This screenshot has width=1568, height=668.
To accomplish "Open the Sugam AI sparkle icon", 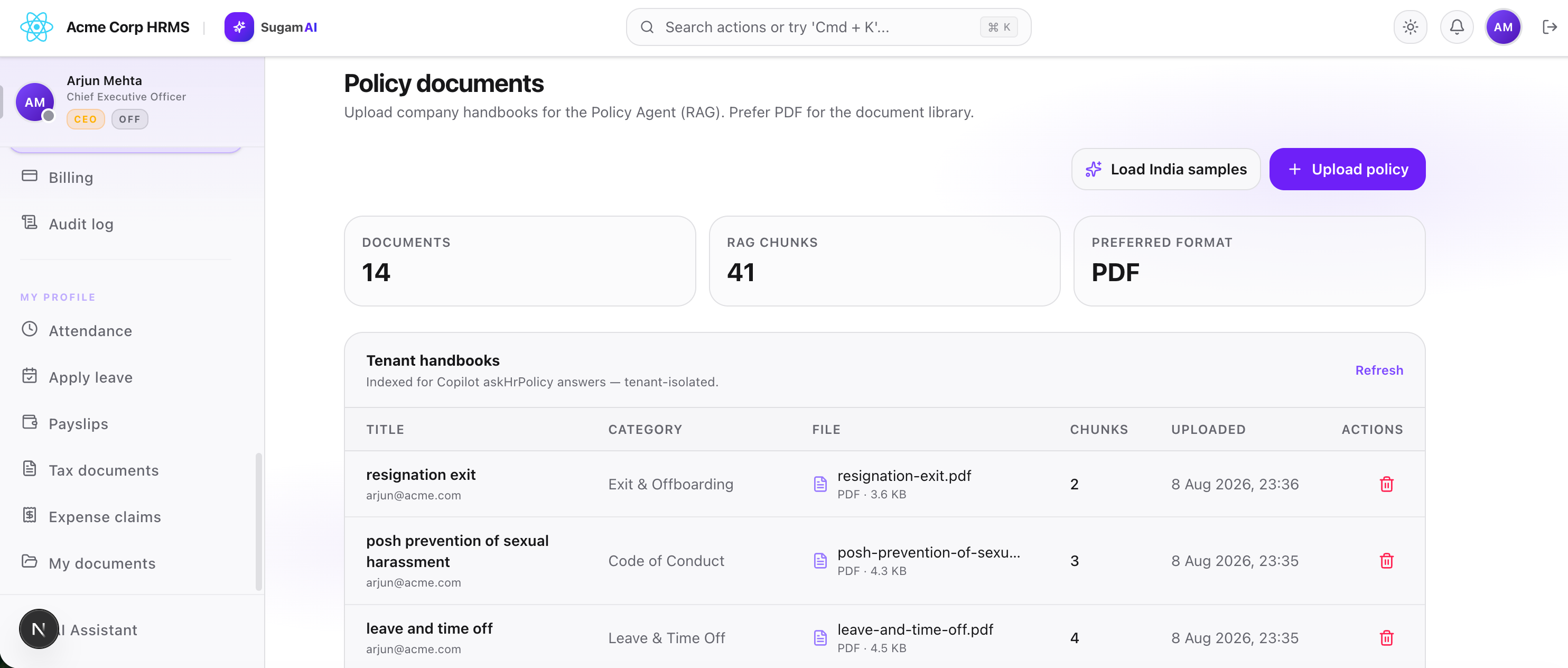I will [x=239, y=27].
